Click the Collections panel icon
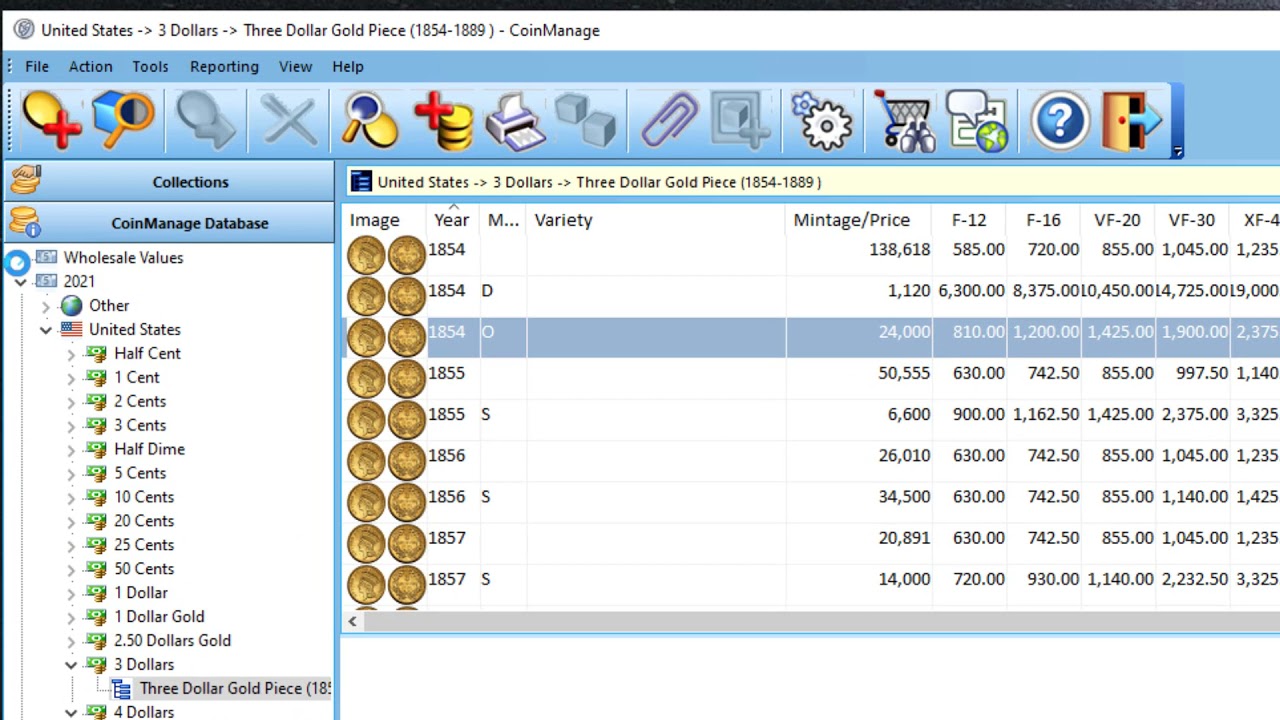The height and width of the screenshot is (720, 1280). coord(26,181)
